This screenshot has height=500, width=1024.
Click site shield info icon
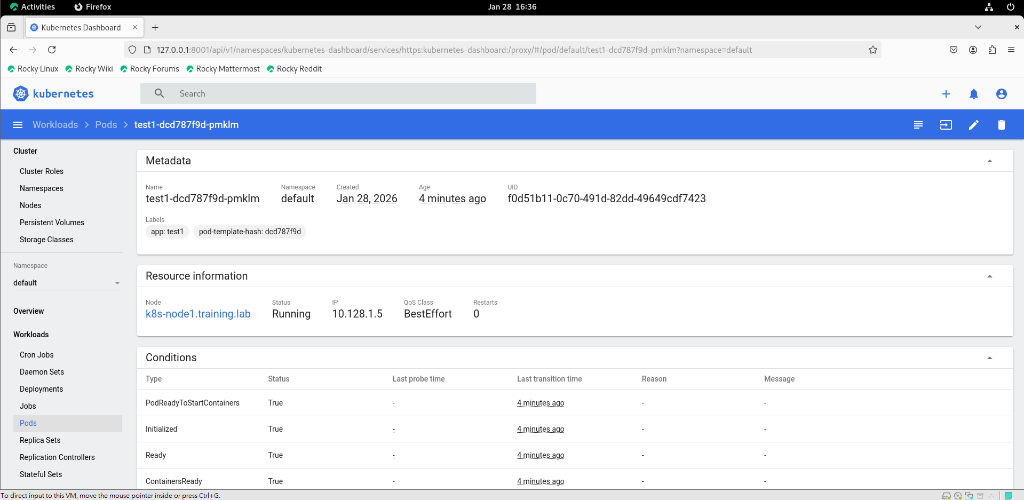coord(131,50)
